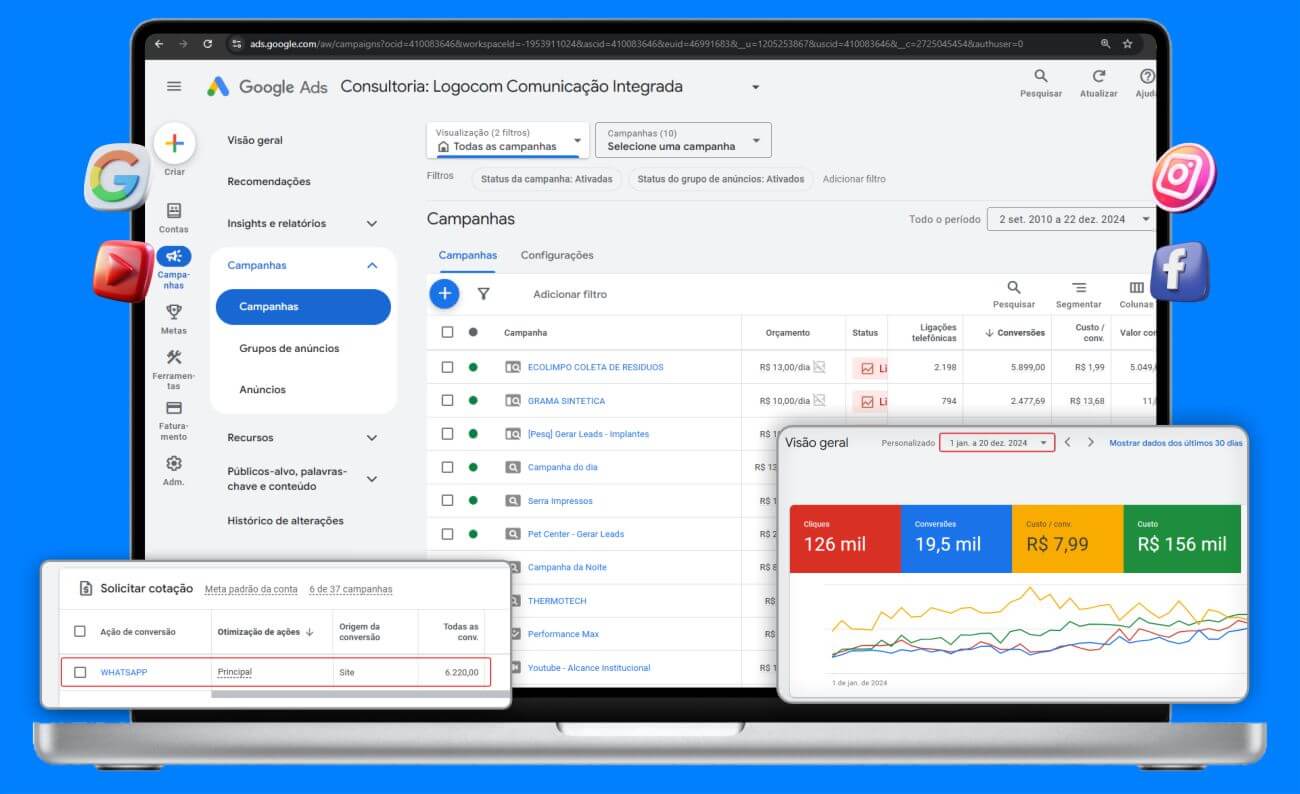This screenshot has height=794, width=1300.
Task: Click the Criar plus button
Action: (x=174, y=143)
